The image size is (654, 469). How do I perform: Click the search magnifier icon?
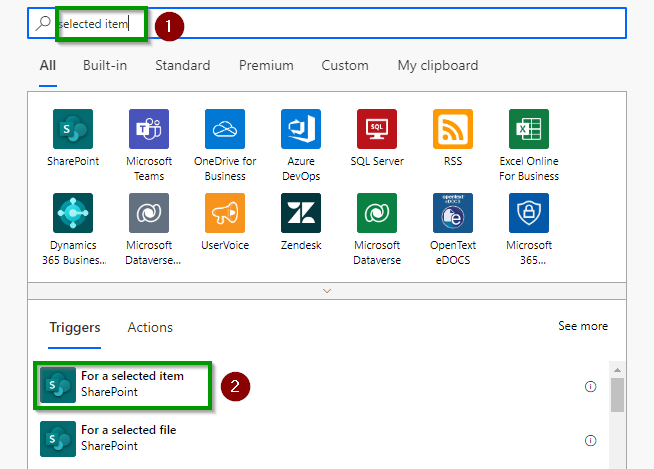click(43, 23)
